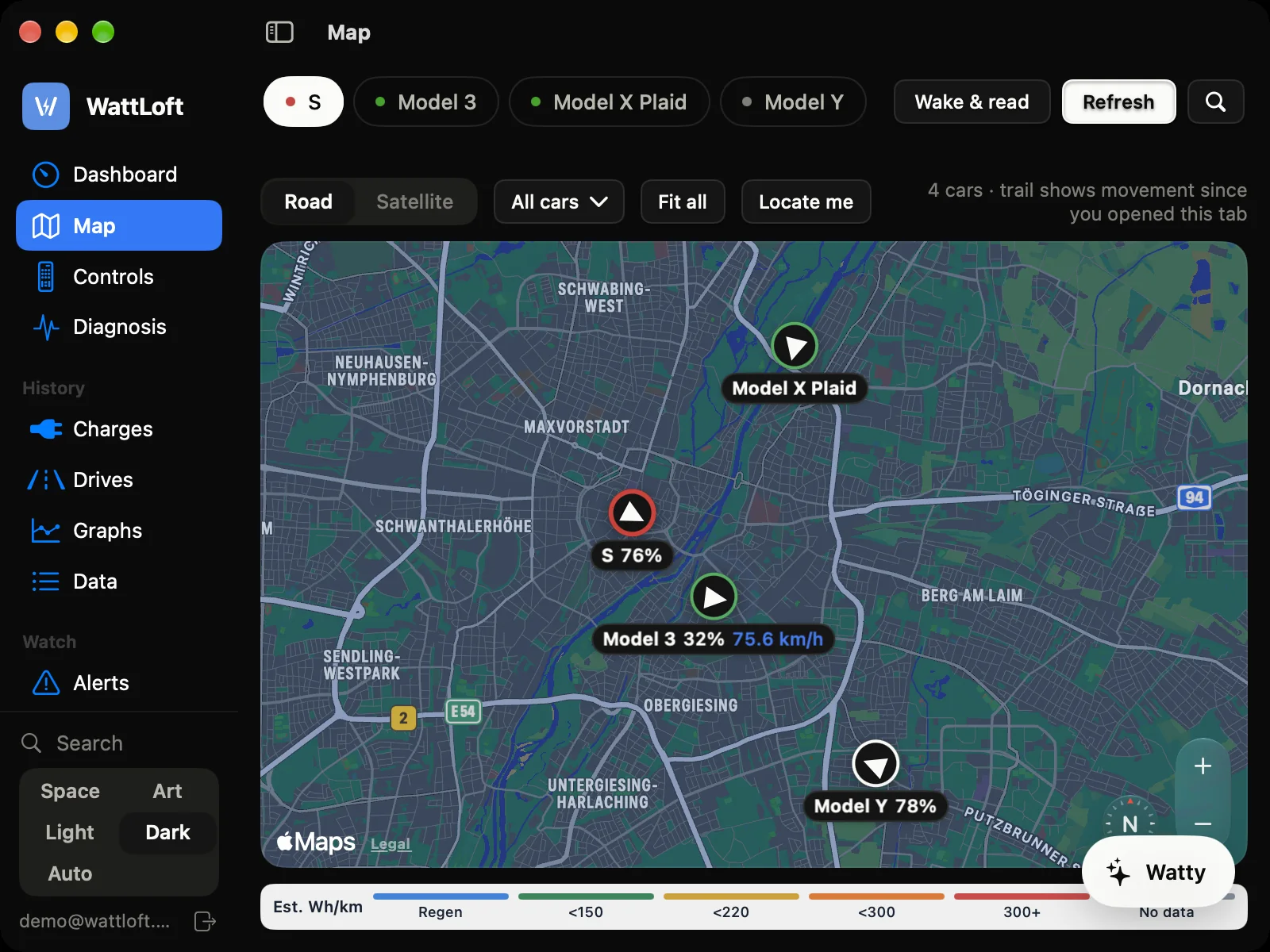Screen dimensions: 1270x952
Task: Select the S car tab
Action: click(303, 102)
